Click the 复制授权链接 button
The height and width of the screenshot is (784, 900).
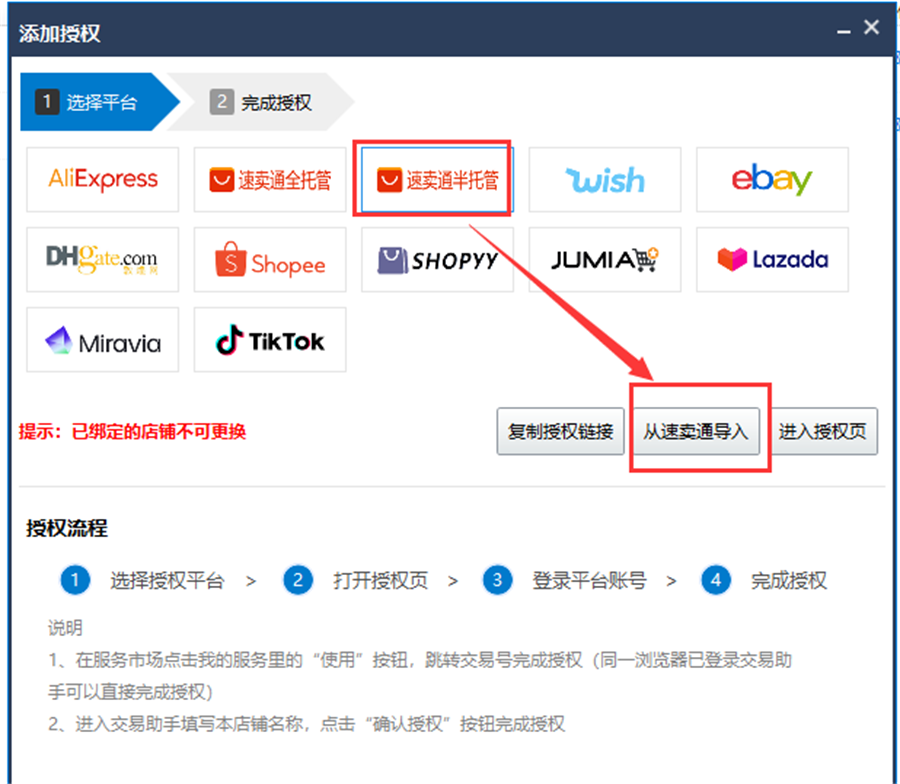click(560, 432)
